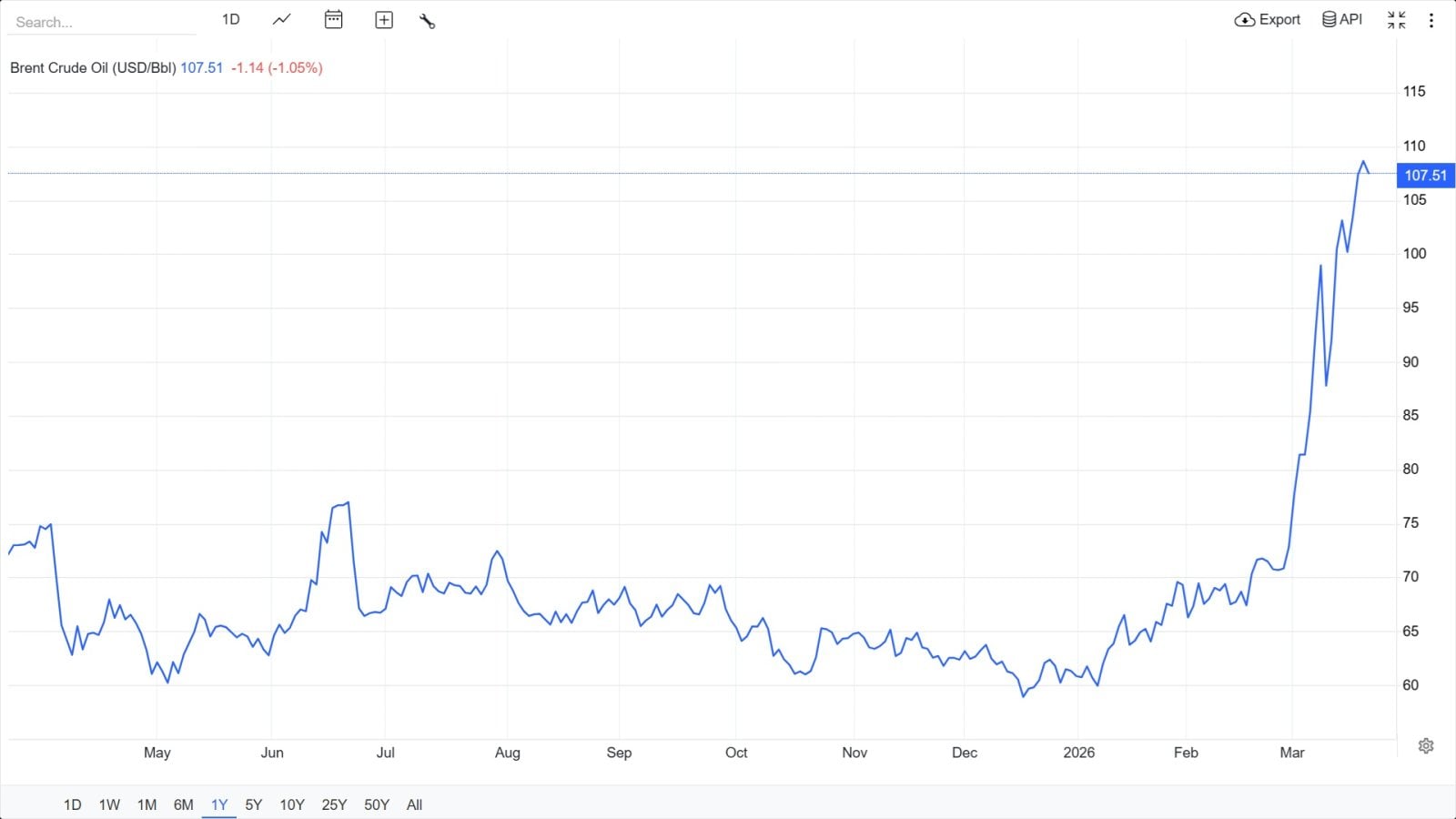Click the 107.51 price in chart header
1456x819 pixels.
point(202,67)
